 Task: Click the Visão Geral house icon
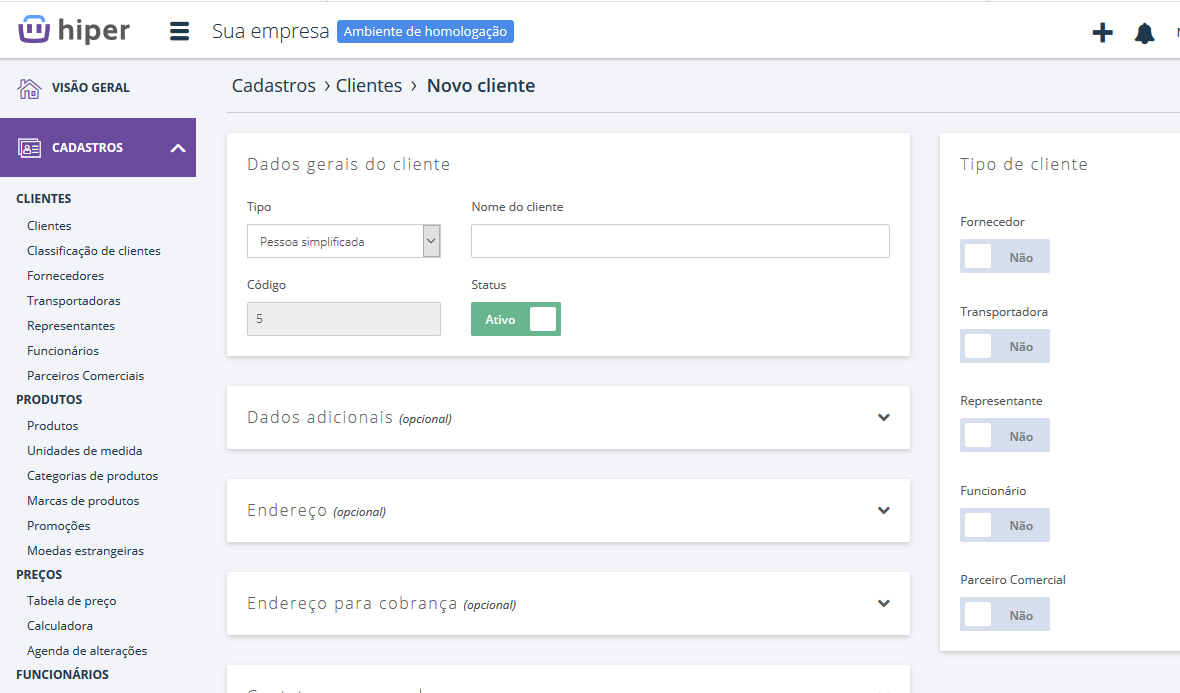(x=29, y=88)
